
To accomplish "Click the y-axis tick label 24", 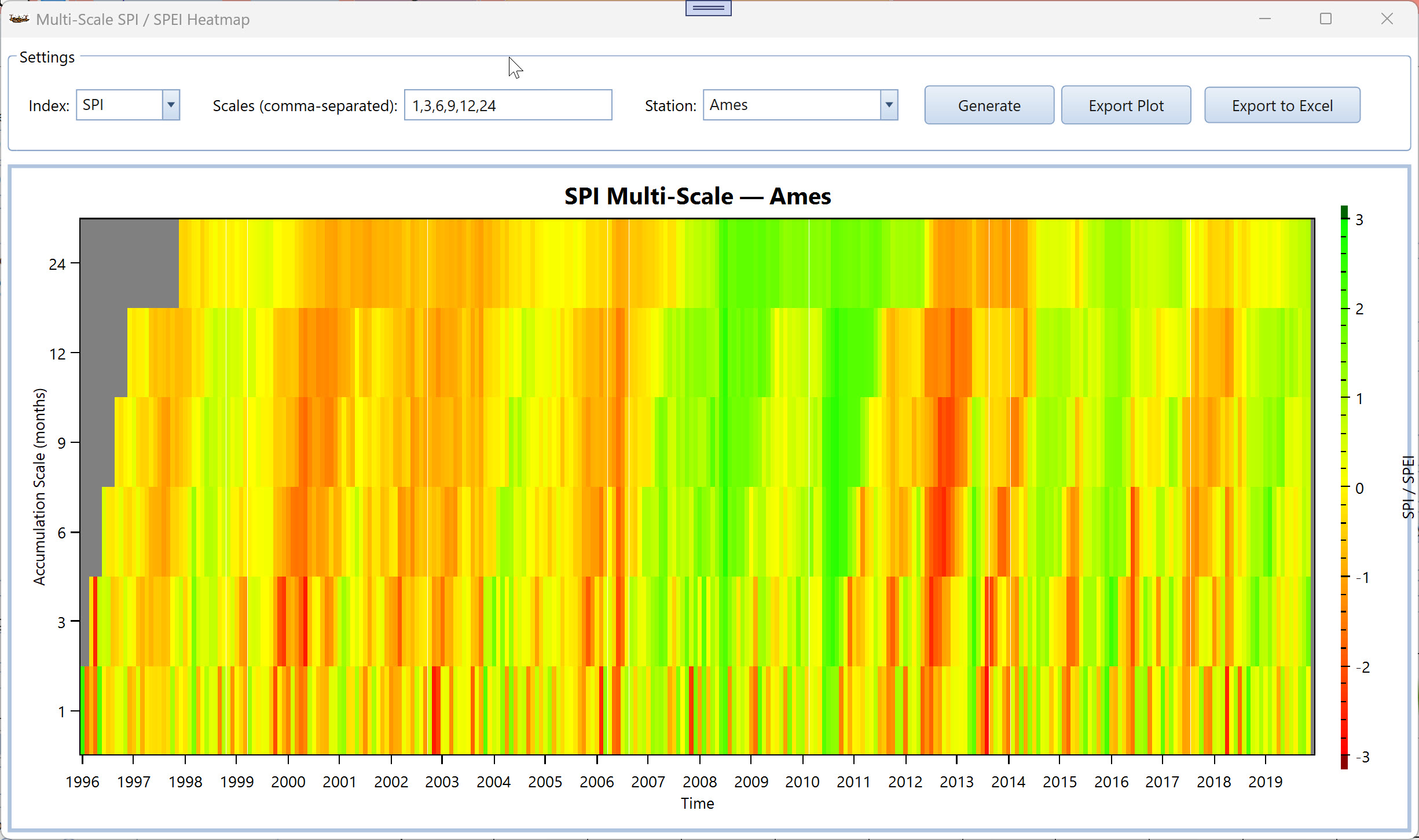I will click(57, 265).
